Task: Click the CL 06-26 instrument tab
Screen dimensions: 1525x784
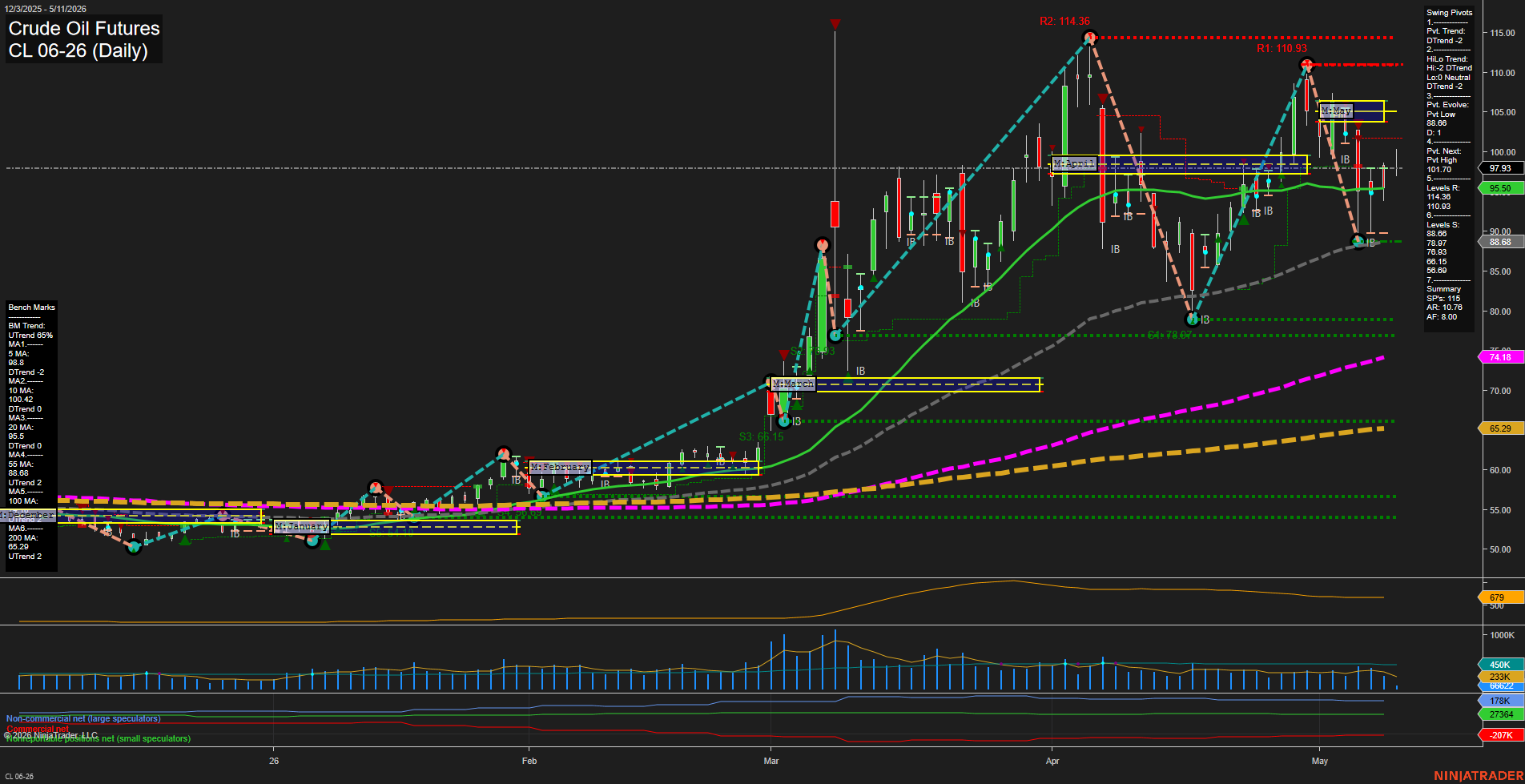Action: [19, 776]
